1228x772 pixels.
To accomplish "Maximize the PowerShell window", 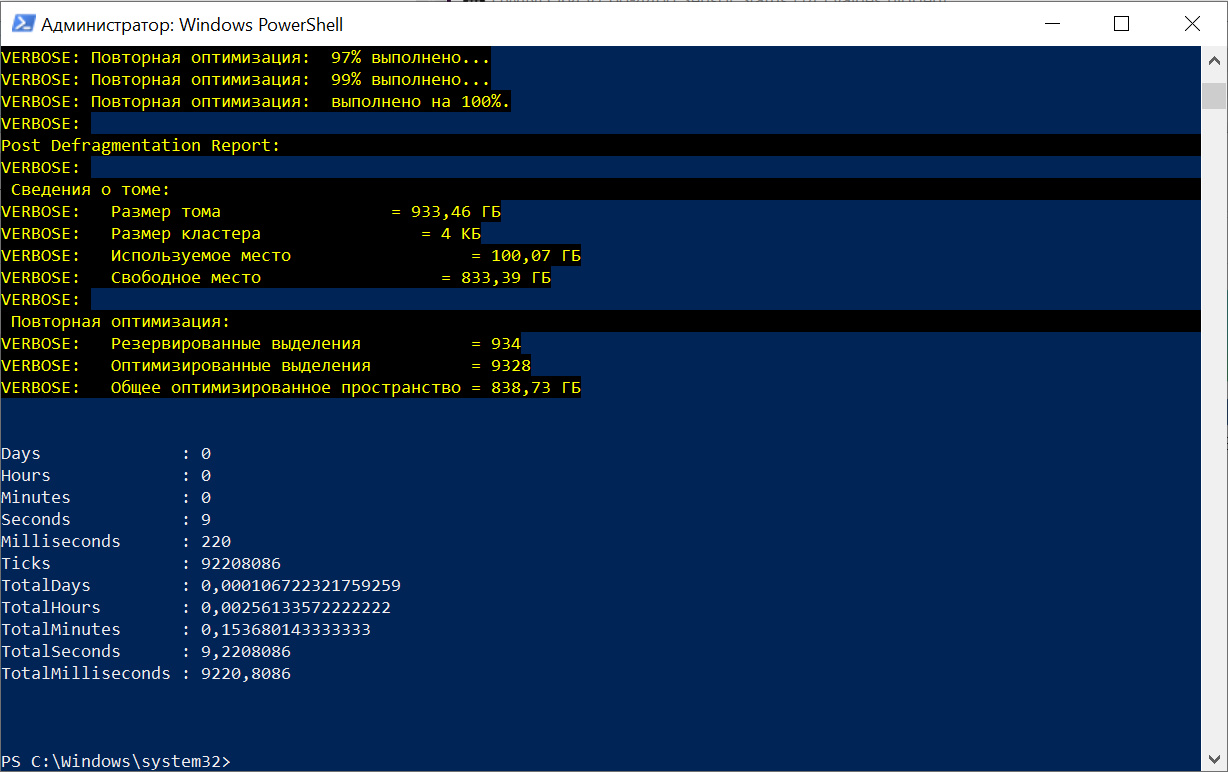I will pos(1121,24).
